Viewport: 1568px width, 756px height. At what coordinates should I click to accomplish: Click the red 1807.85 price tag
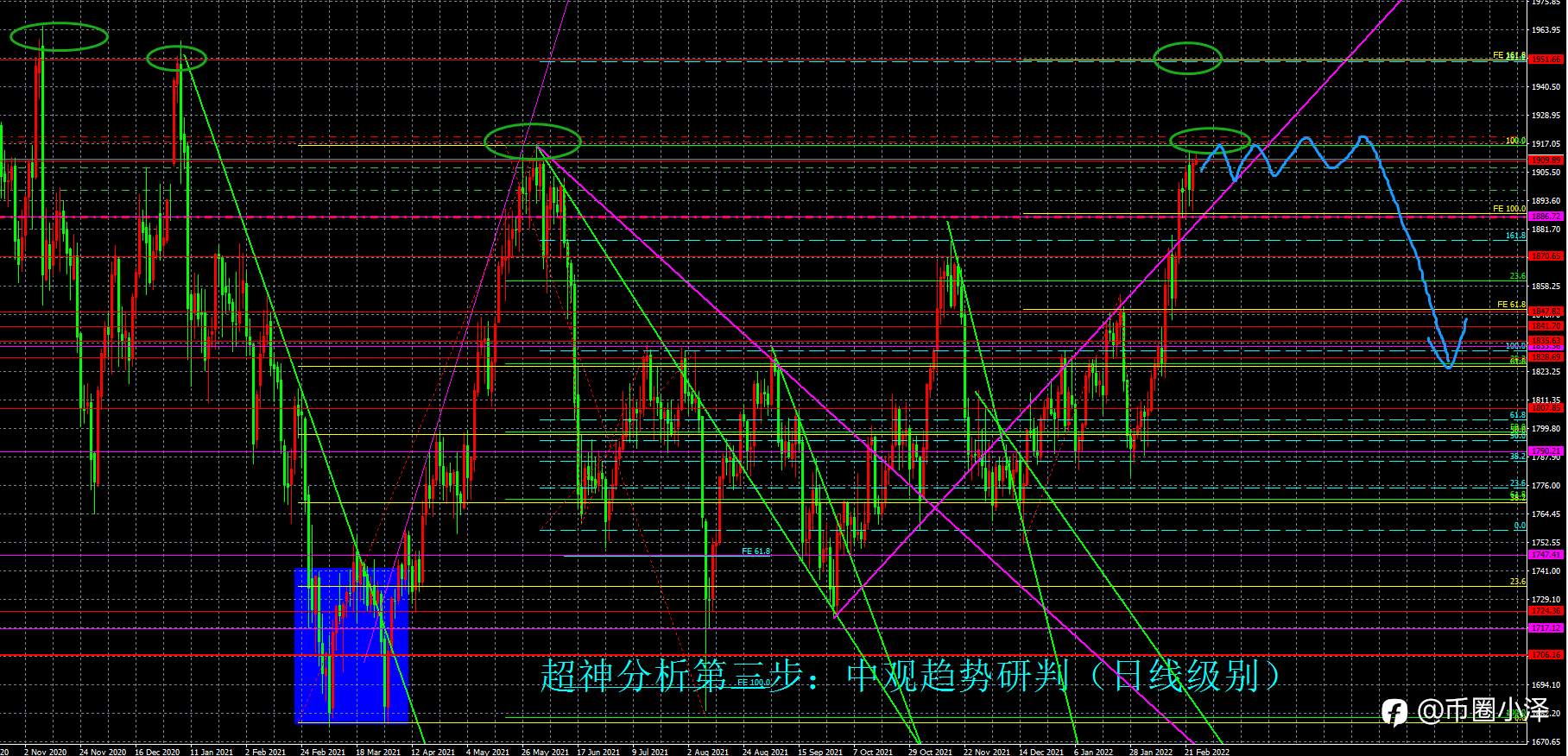click(x=1546, y=408)
